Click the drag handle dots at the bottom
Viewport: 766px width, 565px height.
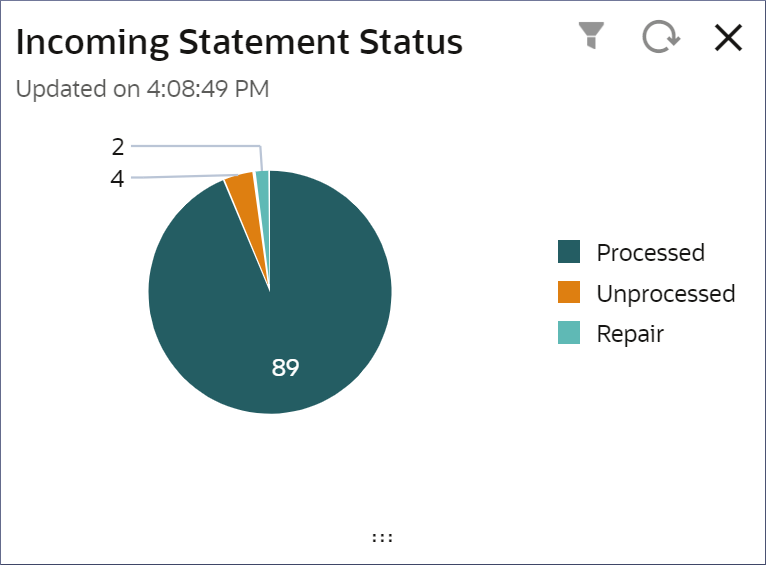[382, 538]
